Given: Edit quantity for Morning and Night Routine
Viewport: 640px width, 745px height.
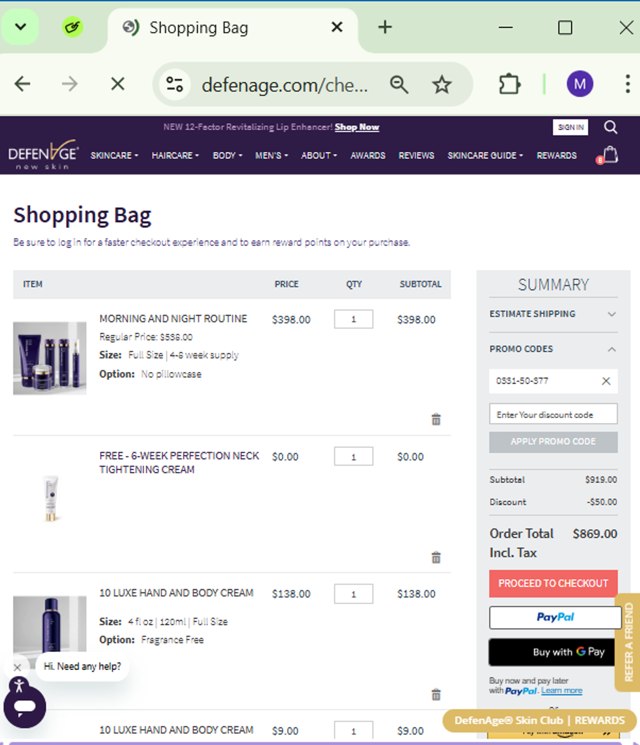Looking at the screenshot, I should (x=353, y=319).
